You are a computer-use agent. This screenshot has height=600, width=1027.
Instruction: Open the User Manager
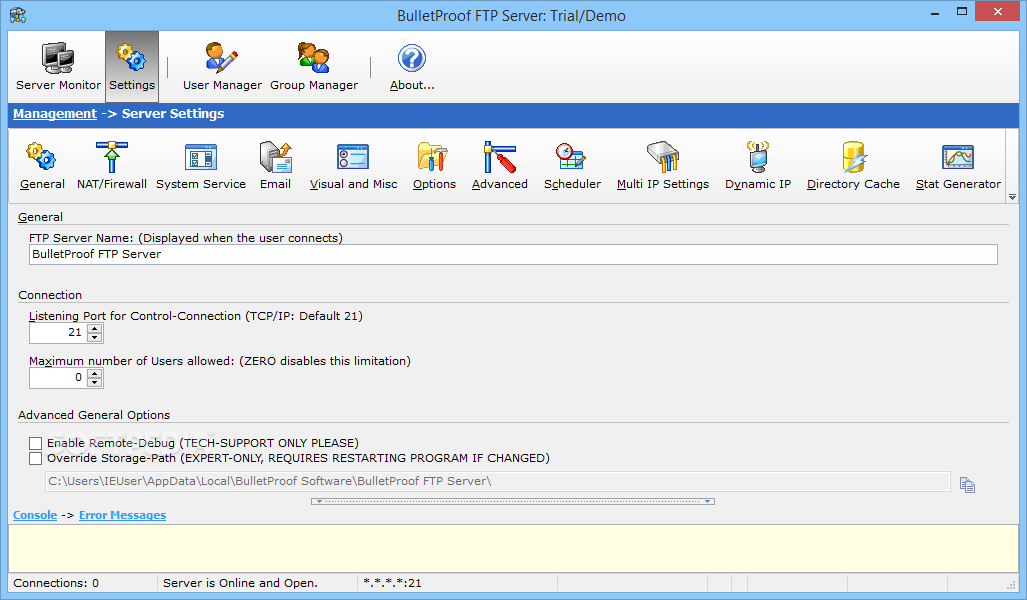tap(222, 67)
